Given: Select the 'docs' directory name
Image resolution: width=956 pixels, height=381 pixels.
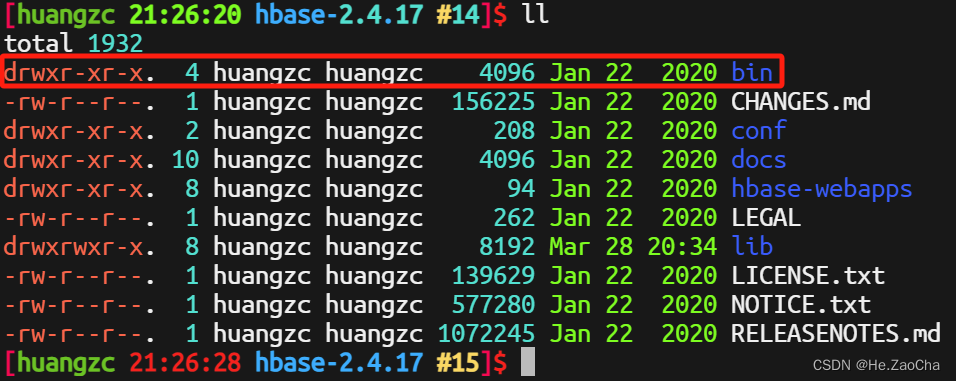Looking at the screenshot, I should (x=758, y=160).
